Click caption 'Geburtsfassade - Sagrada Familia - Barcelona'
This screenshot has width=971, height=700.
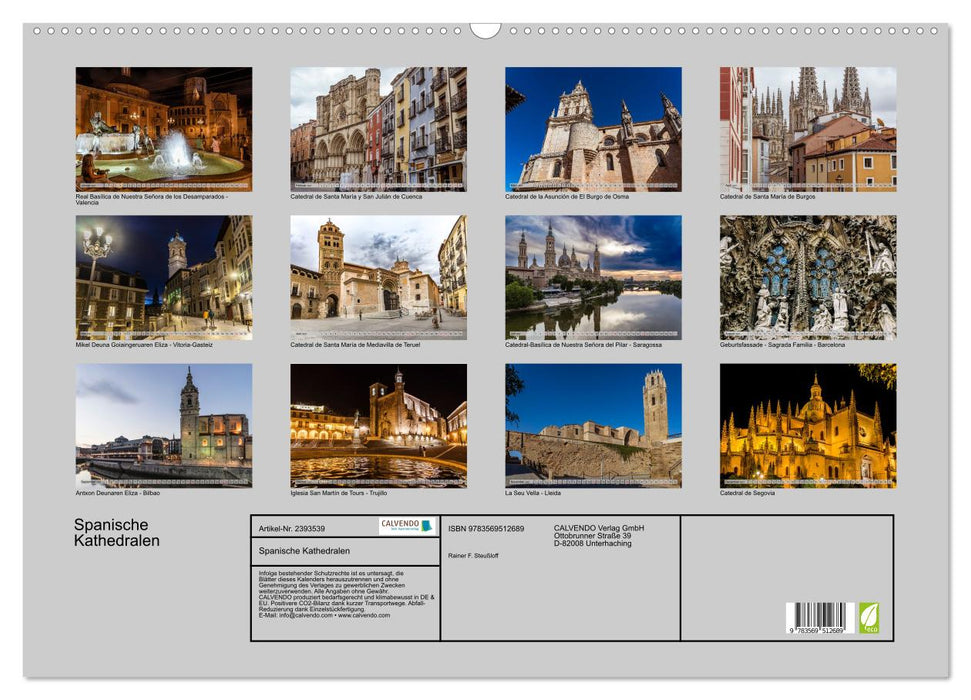782,344
